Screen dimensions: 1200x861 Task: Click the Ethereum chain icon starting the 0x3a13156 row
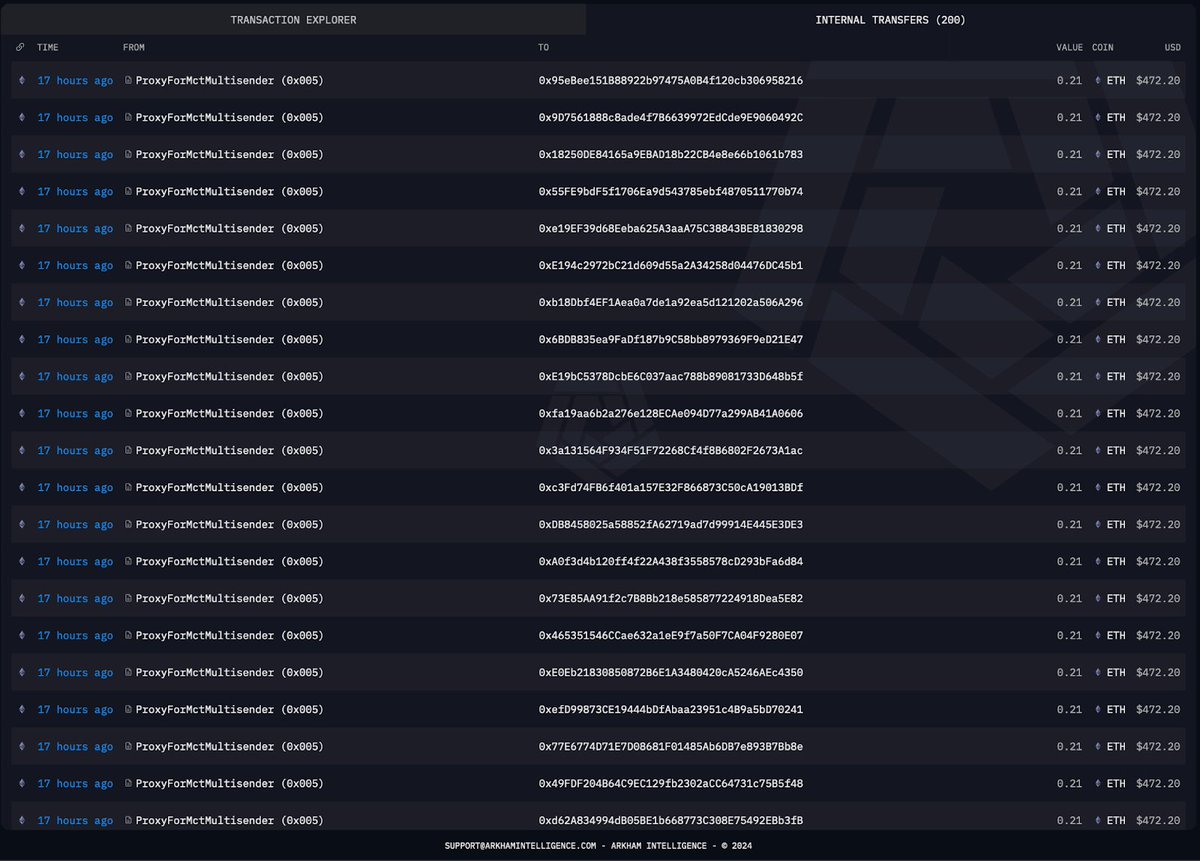click(22, 451)
